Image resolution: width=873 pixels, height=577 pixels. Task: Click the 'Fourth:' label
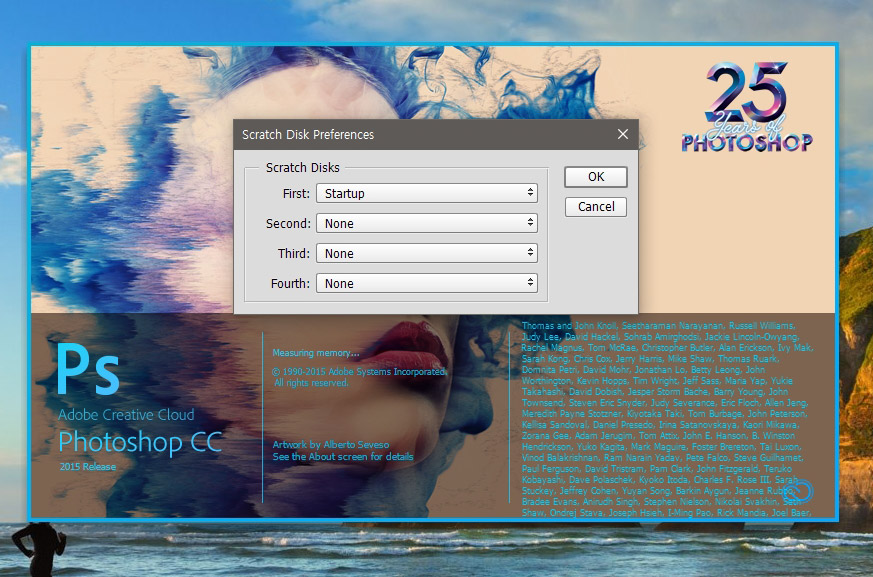pyautogui.click(x=290, y=284)
